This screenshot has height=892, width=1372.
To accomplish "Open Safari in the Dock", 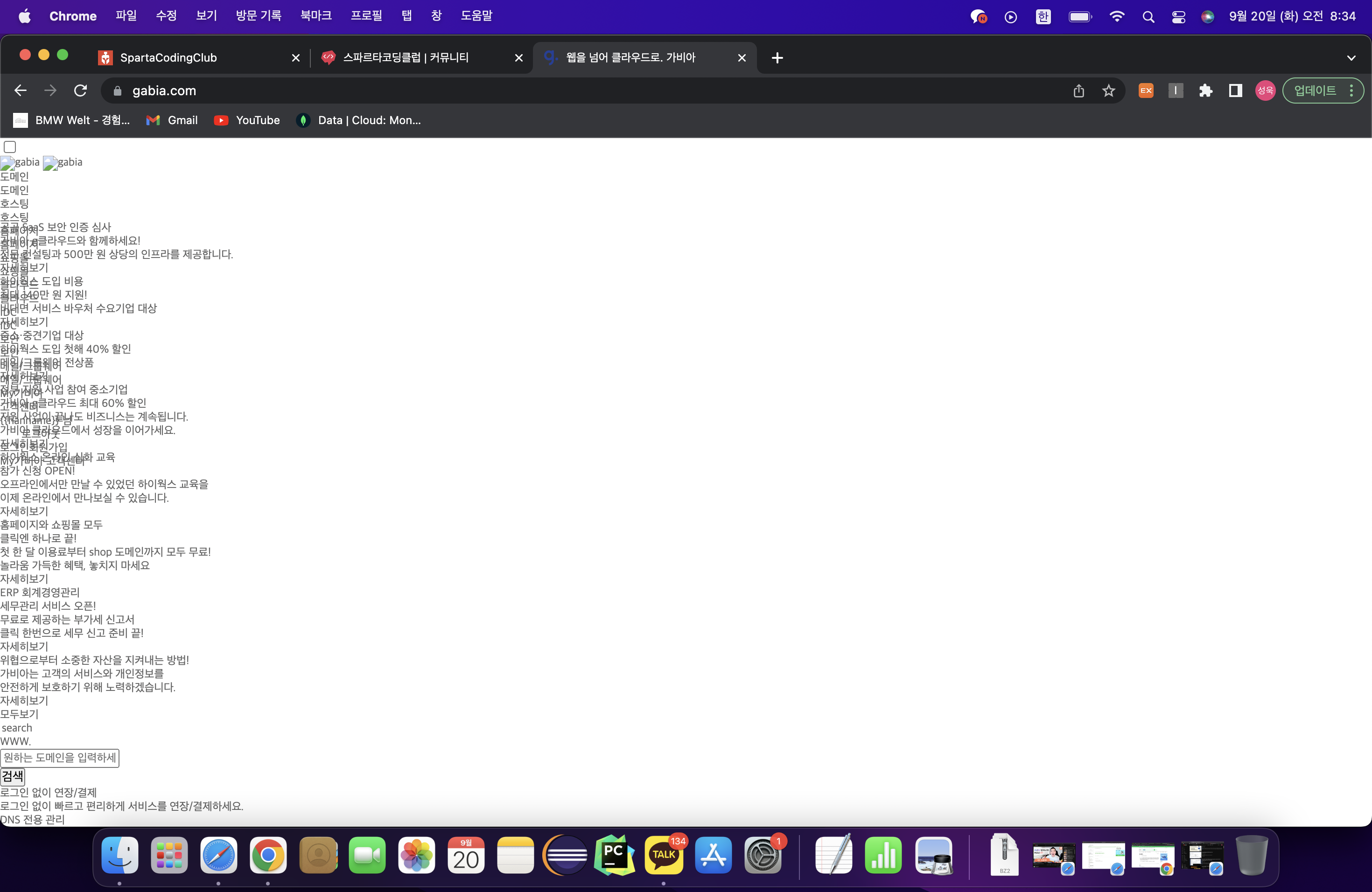I will [218, 855].
